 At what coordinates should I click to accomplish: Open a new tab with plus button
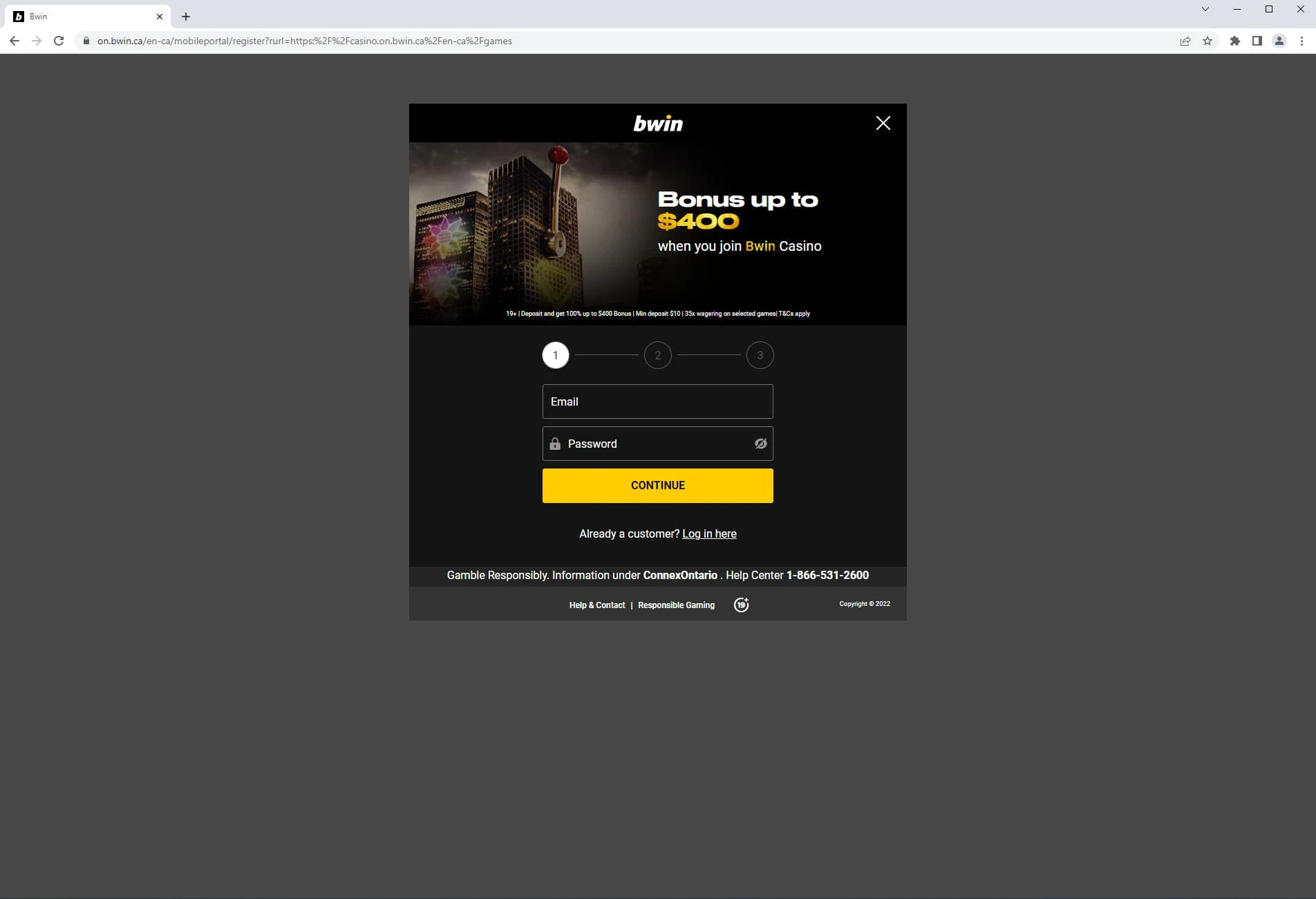(186, 17)
